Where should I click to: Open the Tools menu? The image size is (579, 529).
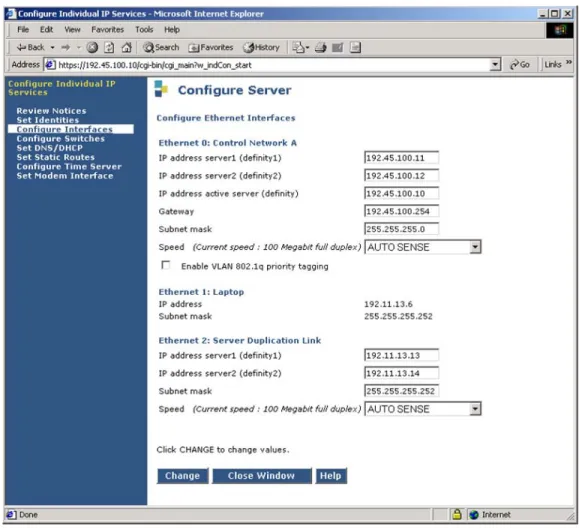point(144,30)
